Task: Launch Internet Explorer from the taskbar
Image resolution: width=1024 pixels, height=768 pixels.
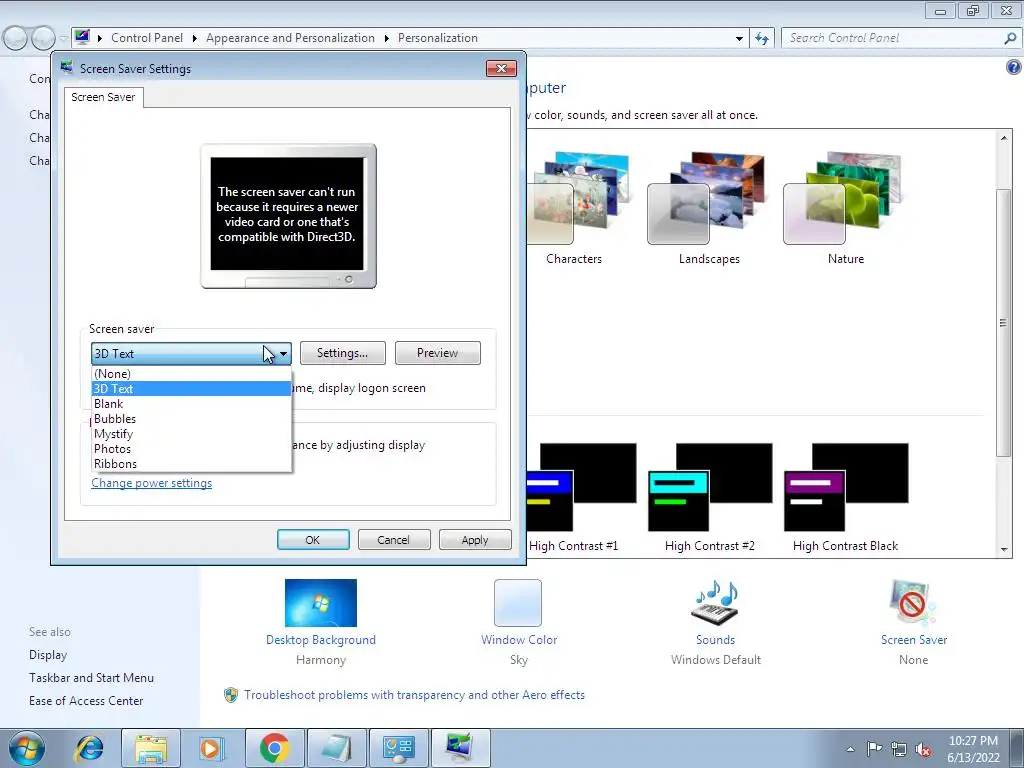Action: [89, 748]
